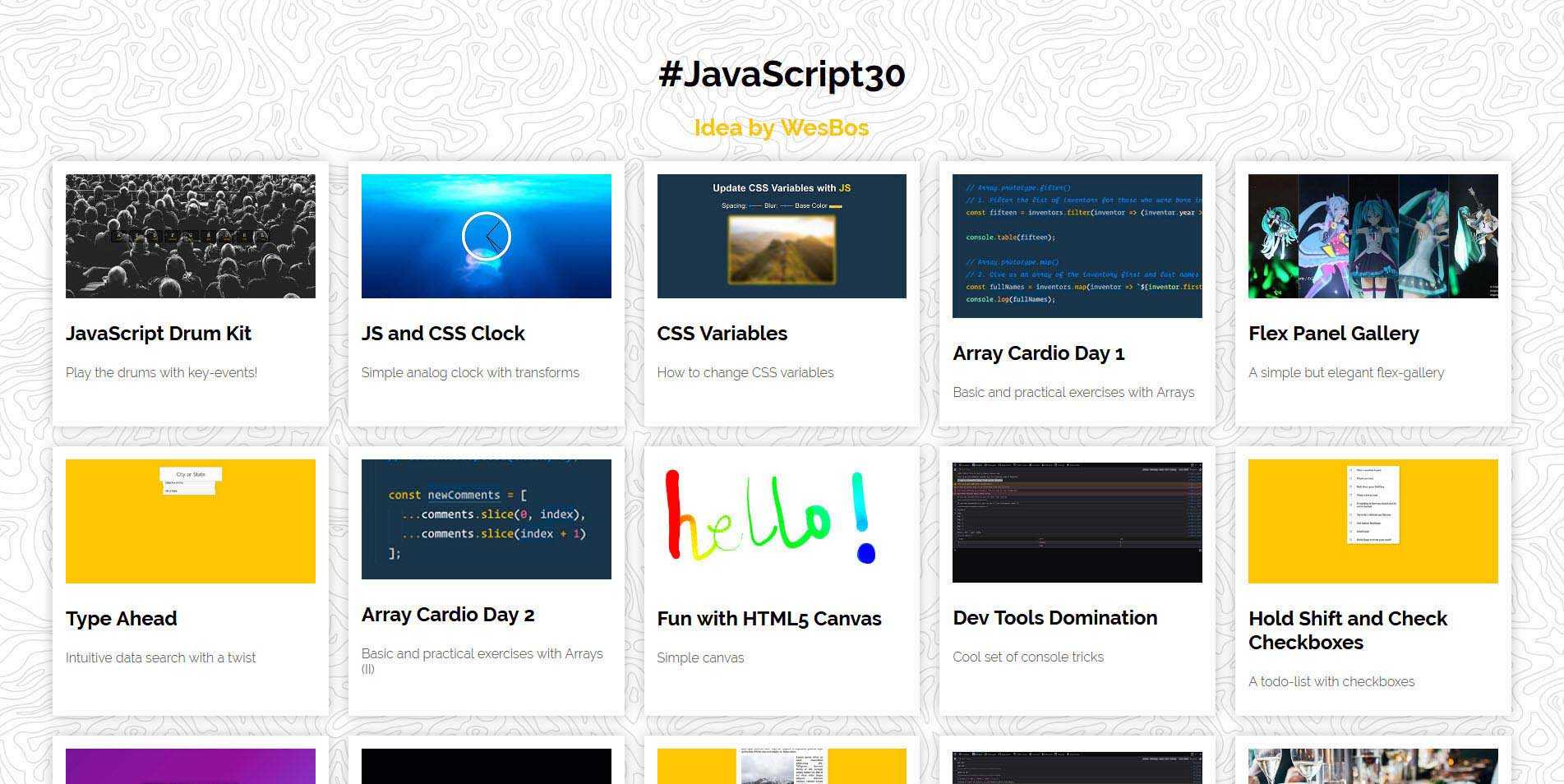Open the Hold Shift and Check Checkboxes thumbnail
Viewport: 1564px width, 784px height.
[1373, 521]
